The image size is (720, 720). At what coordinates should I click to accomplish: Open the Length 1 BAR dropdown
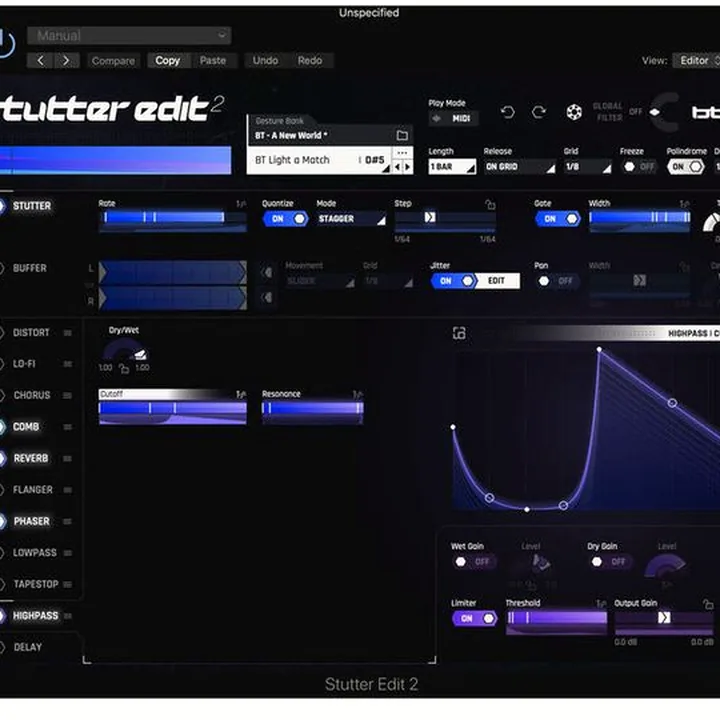click(x=452, y=167)
